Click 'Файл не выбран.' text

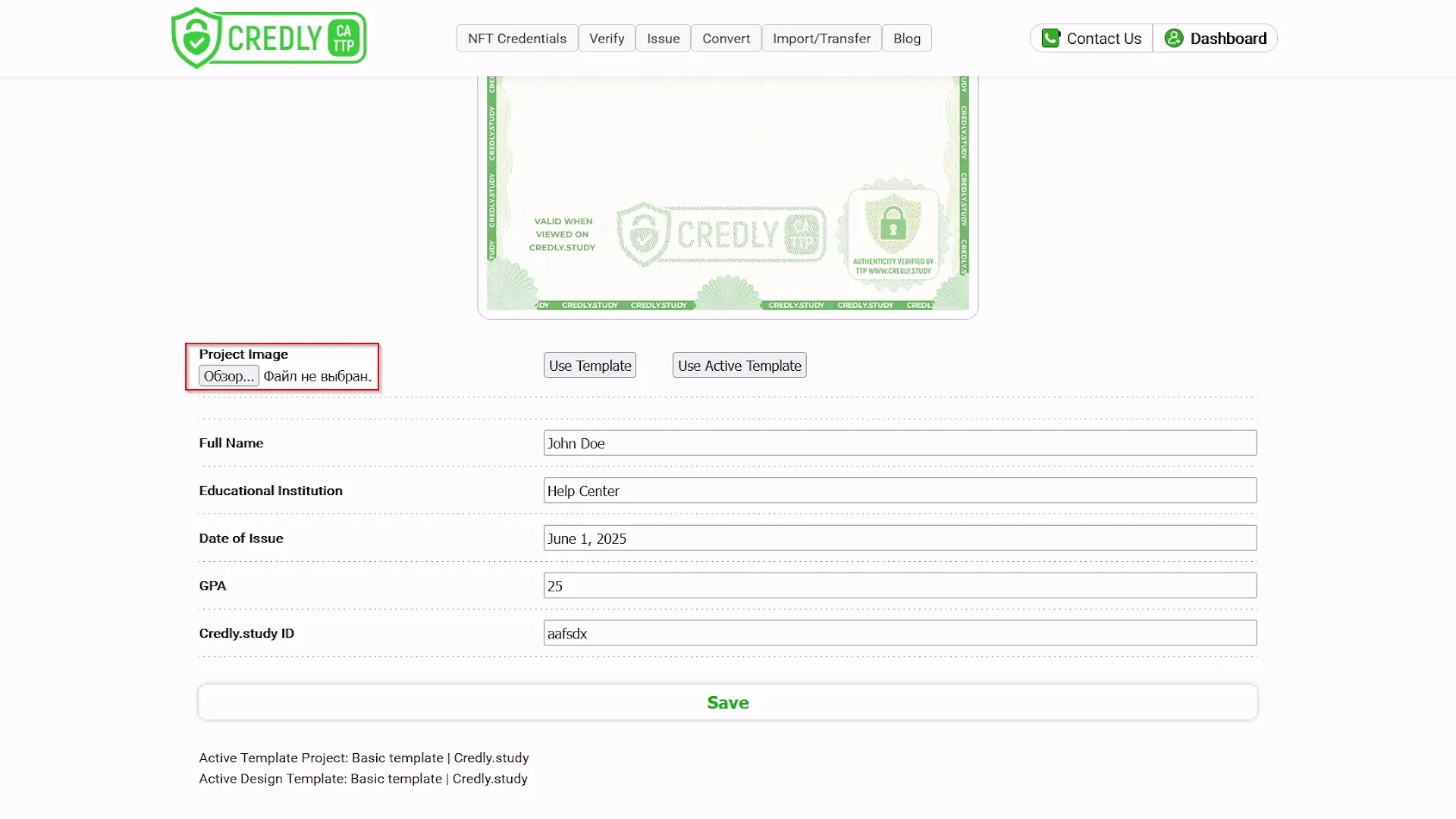(318, 376)
